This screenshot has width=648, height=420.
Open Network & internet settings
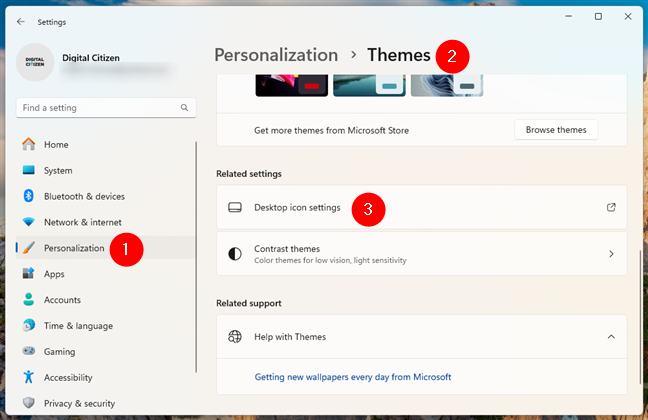coord(105,222)
